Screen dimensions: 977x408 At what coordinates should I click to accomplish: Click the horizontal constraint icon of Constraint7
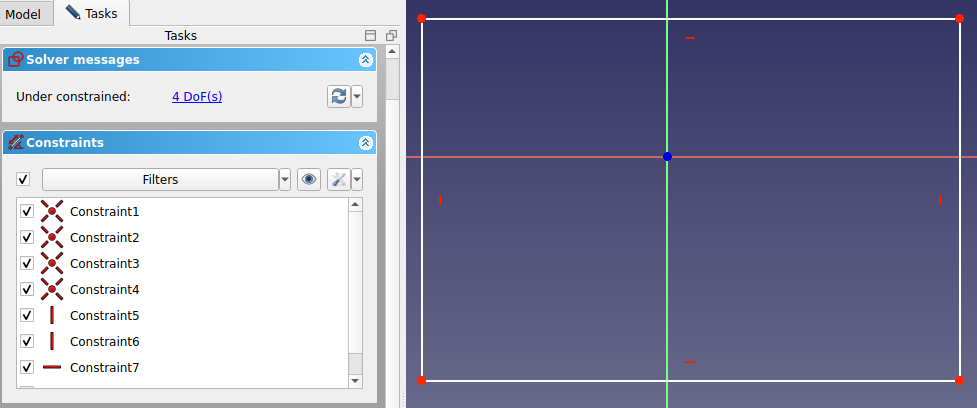[52, 368]
